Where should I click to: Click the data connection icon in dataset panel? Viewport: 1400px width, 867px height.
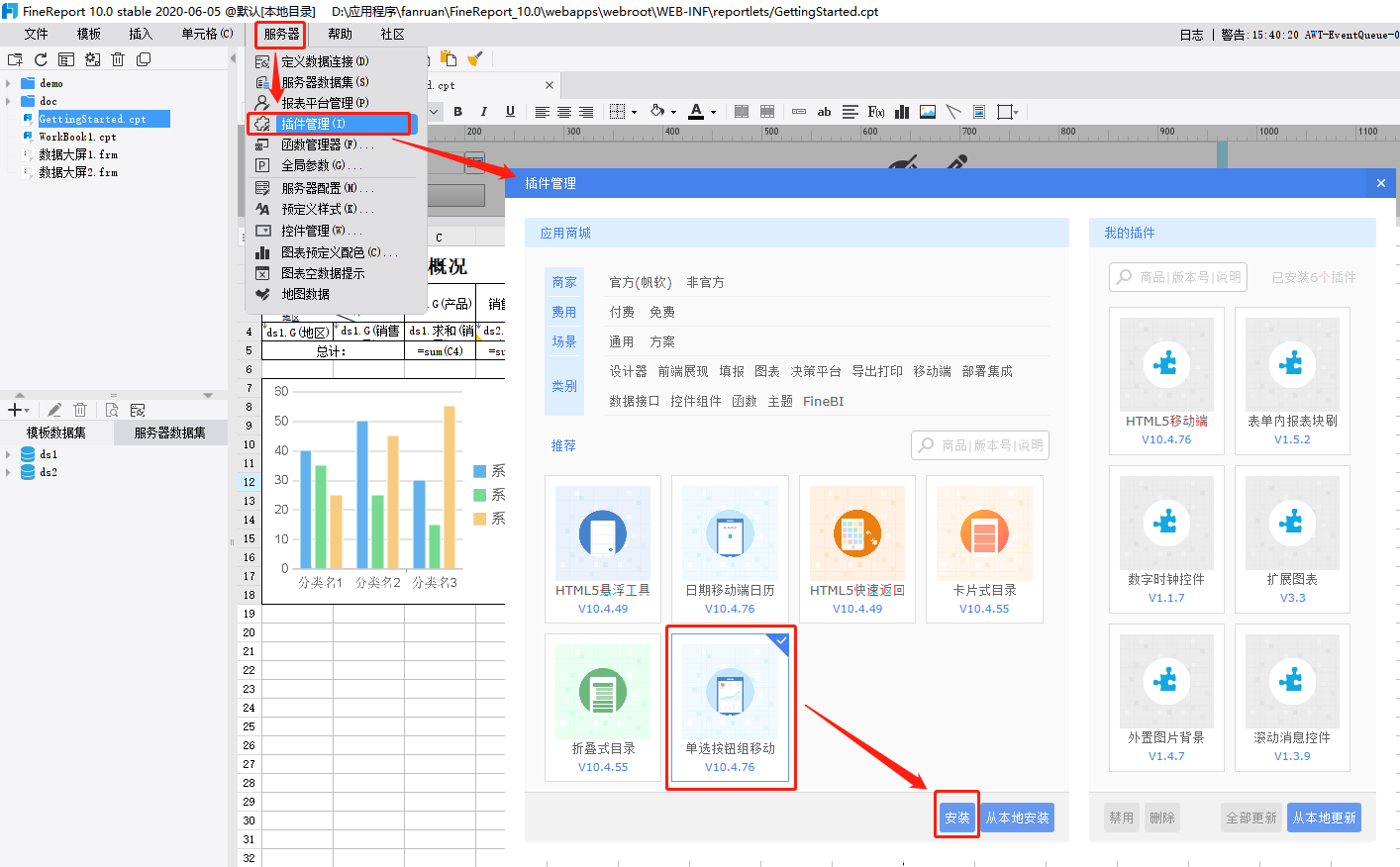coord(138,410)
